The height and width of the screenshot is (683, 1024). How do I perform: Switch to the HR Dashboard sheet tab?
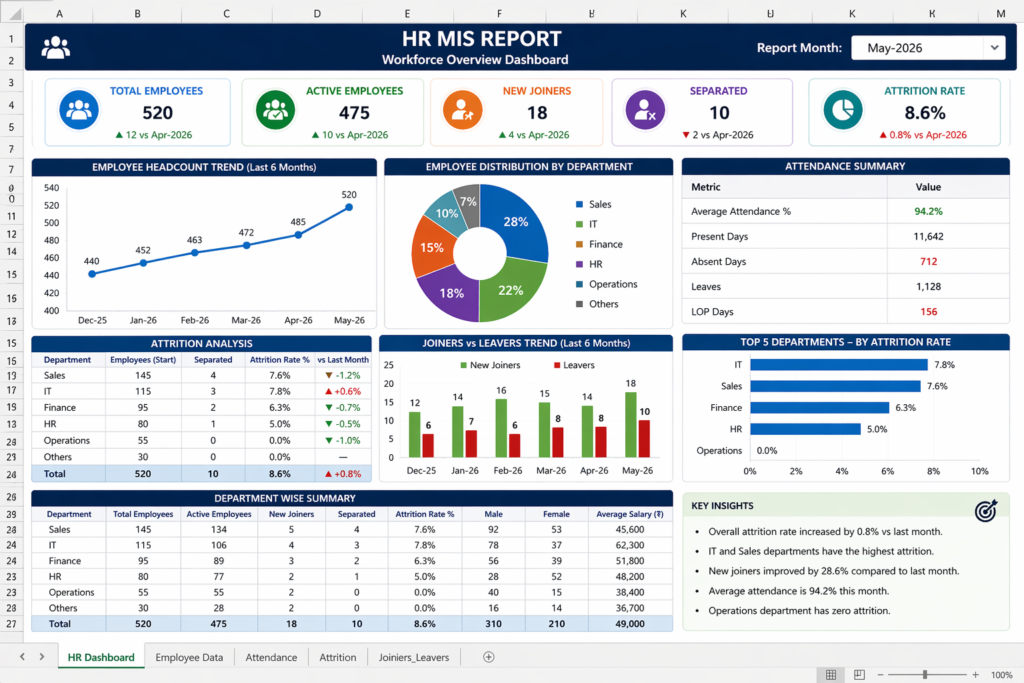coord(101,657)
